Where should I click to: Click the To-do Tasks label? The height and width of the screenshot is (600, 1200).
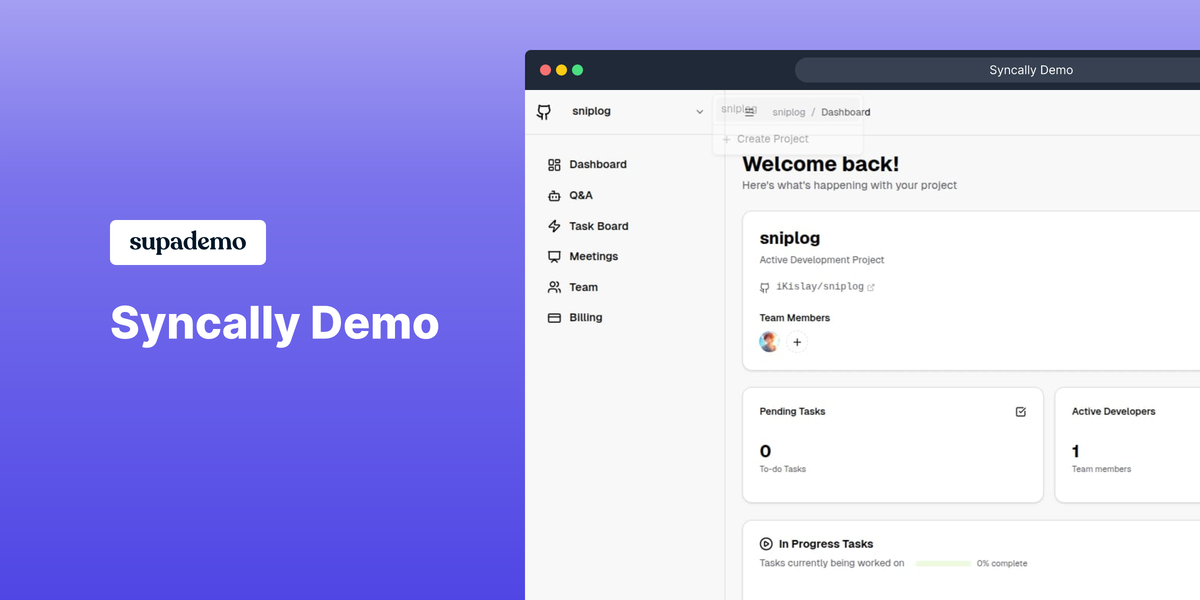pyautogui.click(x=783, y=469)
